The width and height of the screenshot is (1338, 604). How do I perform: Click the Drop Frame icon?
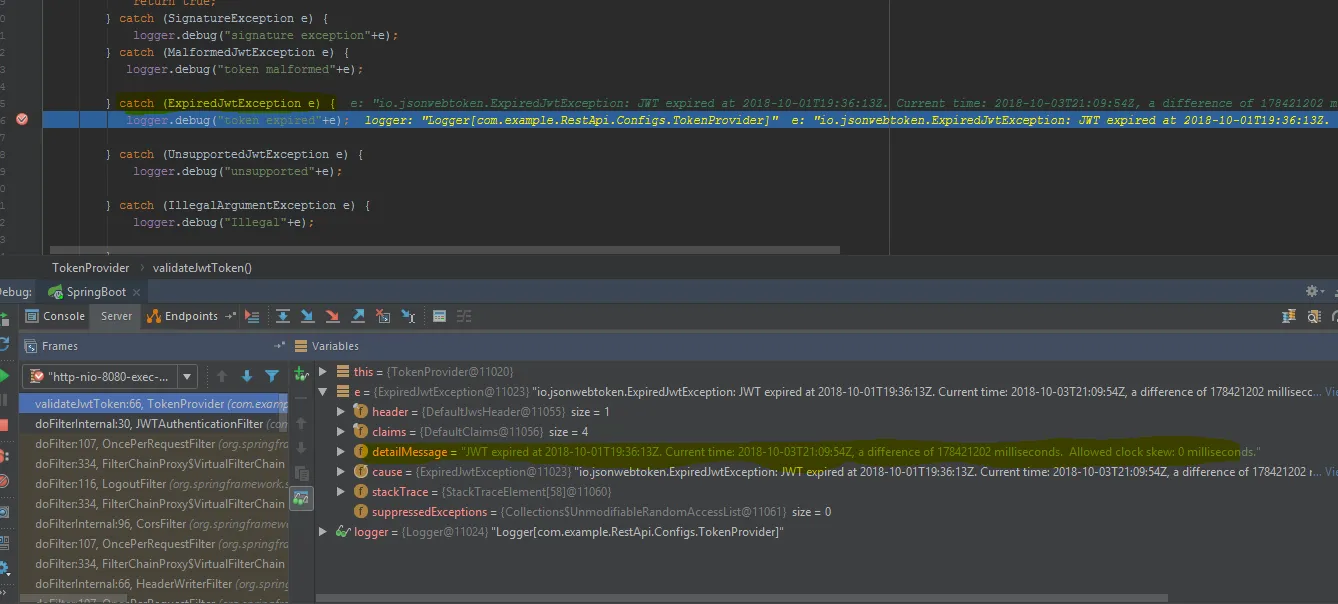383,316
